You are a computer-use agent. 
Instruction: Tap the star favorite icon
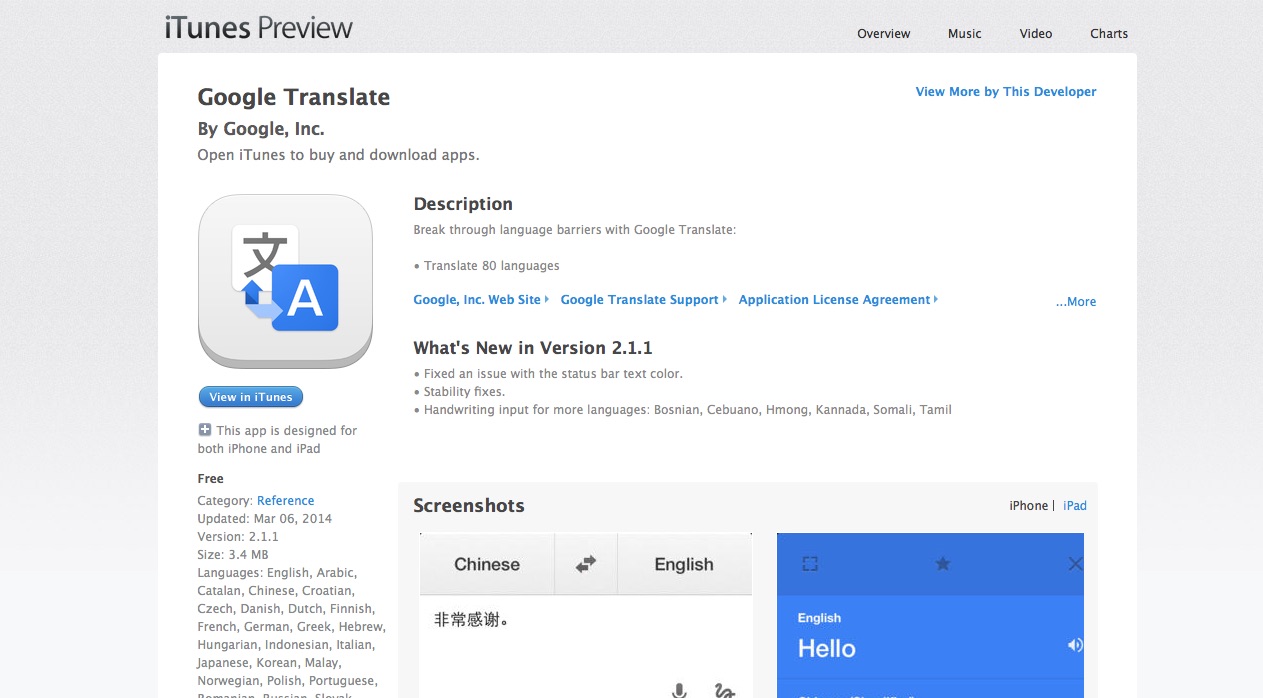click(942, 564)
